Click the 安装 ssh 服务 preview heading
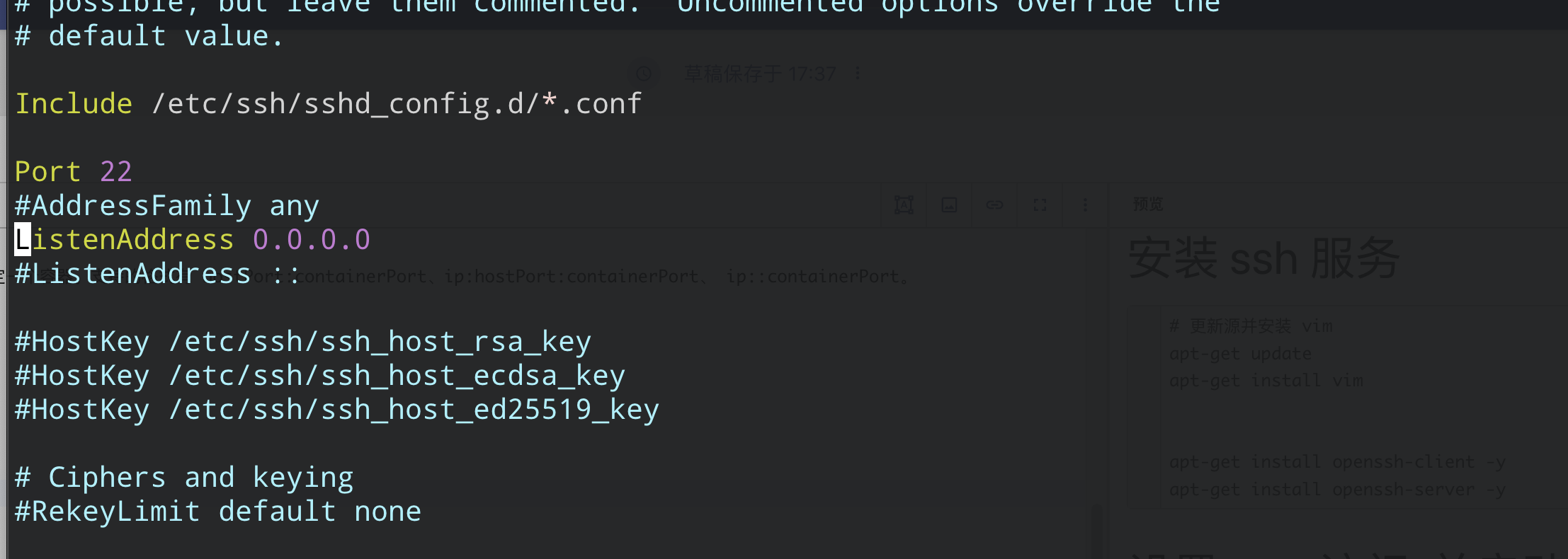This screenshot has width=1568, height=559. tap(1263, 258)
